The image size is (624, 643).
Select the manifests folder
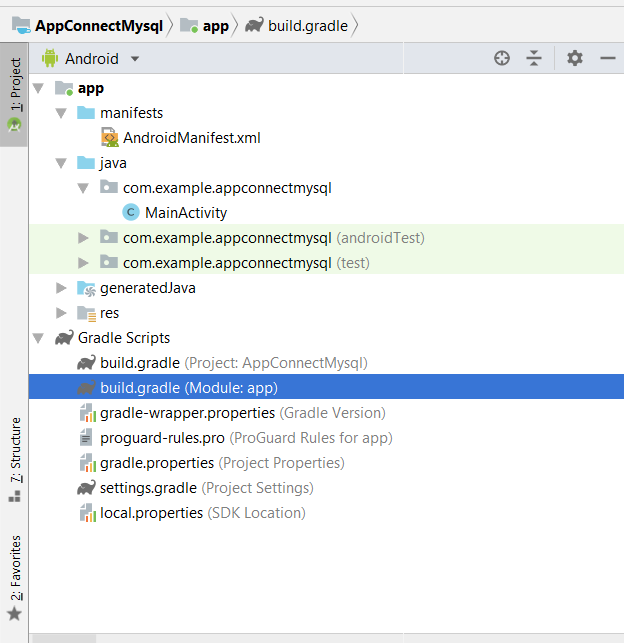coord(326,113)
